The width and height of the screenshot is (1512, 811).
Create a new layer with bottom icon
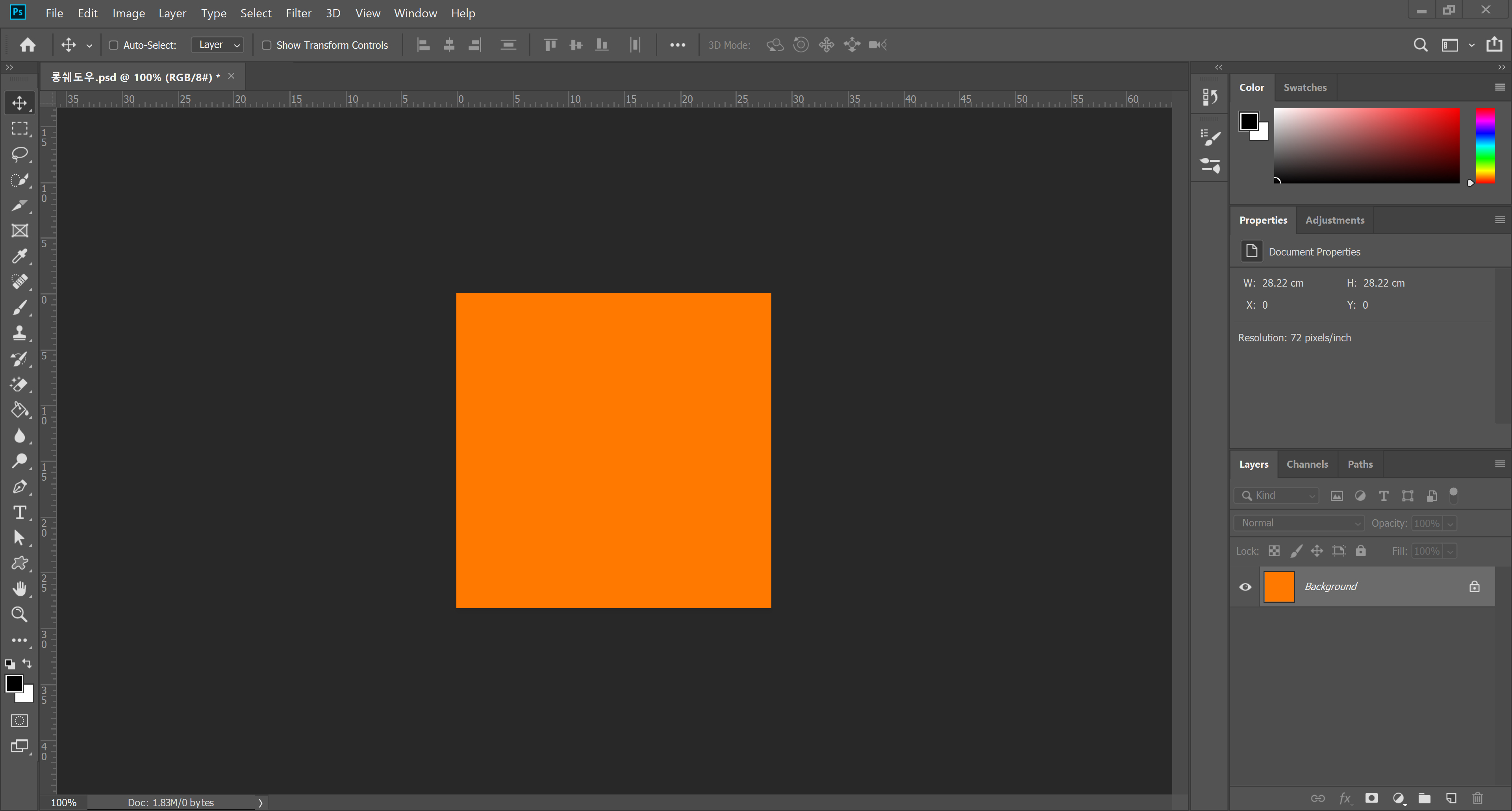[x=1451, y=798]
